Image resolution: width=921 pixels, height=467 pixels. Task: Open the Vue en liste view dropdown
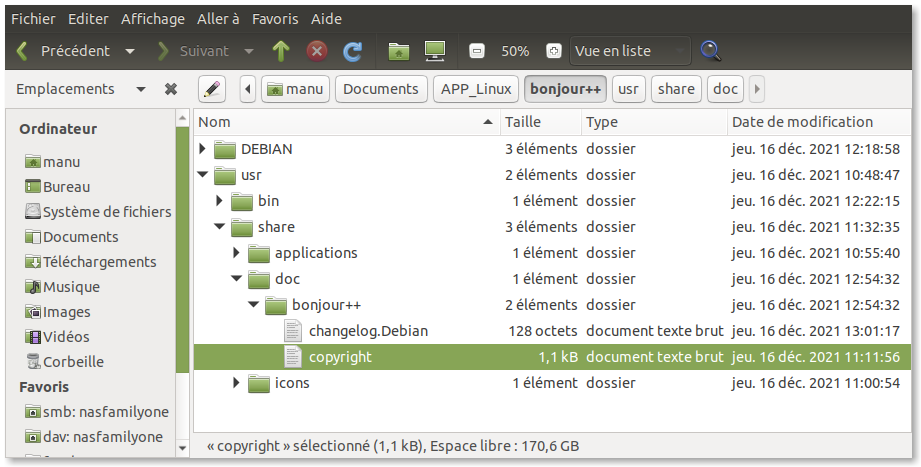pos(630,51)
